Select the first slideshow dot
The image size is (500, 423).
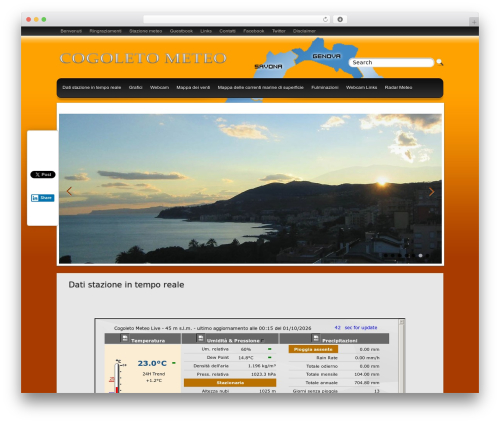click(x=385, y=255)
